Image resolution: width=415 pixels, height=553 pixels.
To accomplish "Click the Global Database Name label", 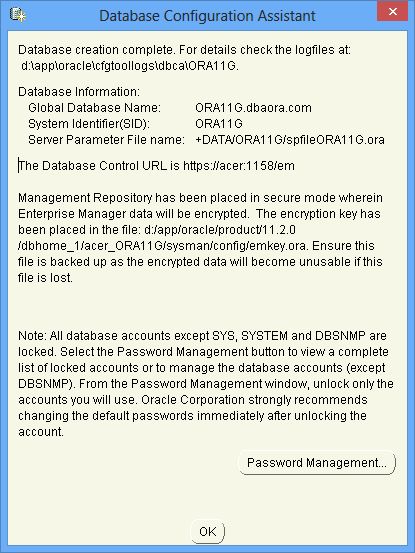I will click(94, 108).
